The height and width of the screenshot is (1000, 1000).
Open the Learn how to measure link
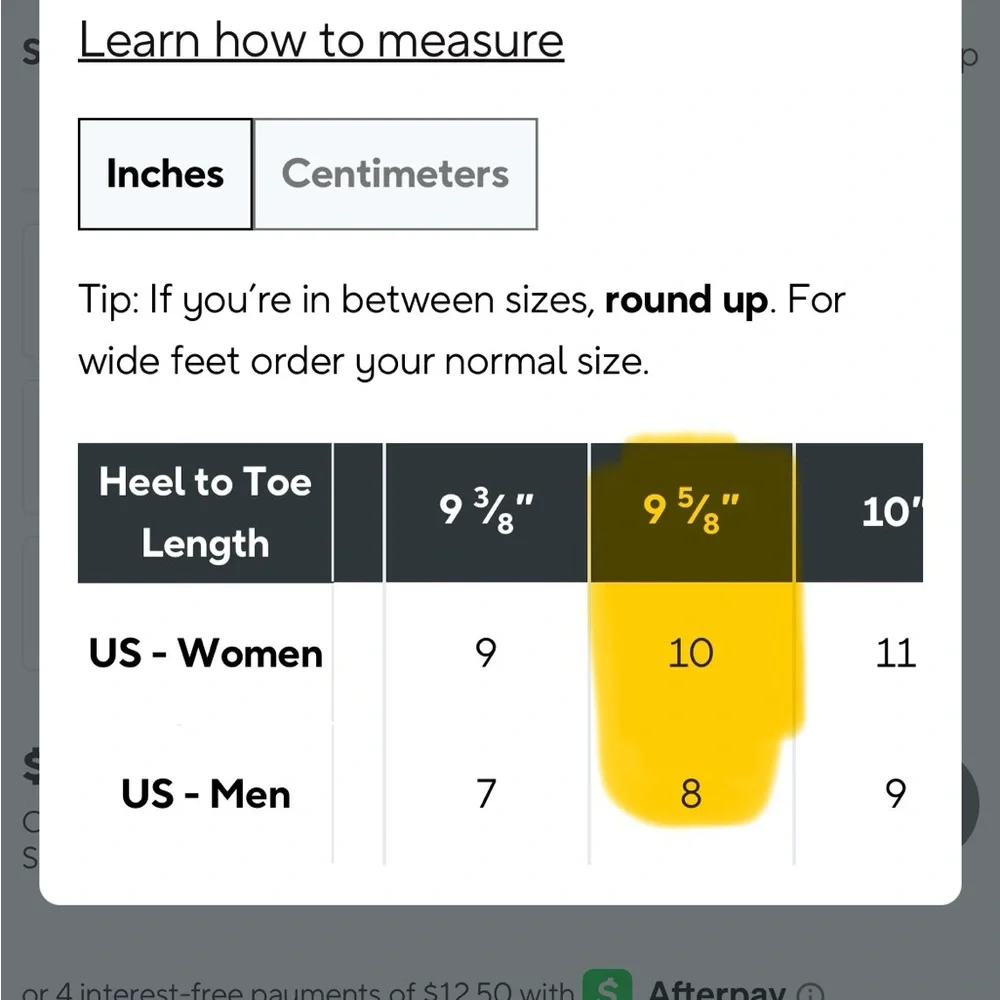point(321,41)
